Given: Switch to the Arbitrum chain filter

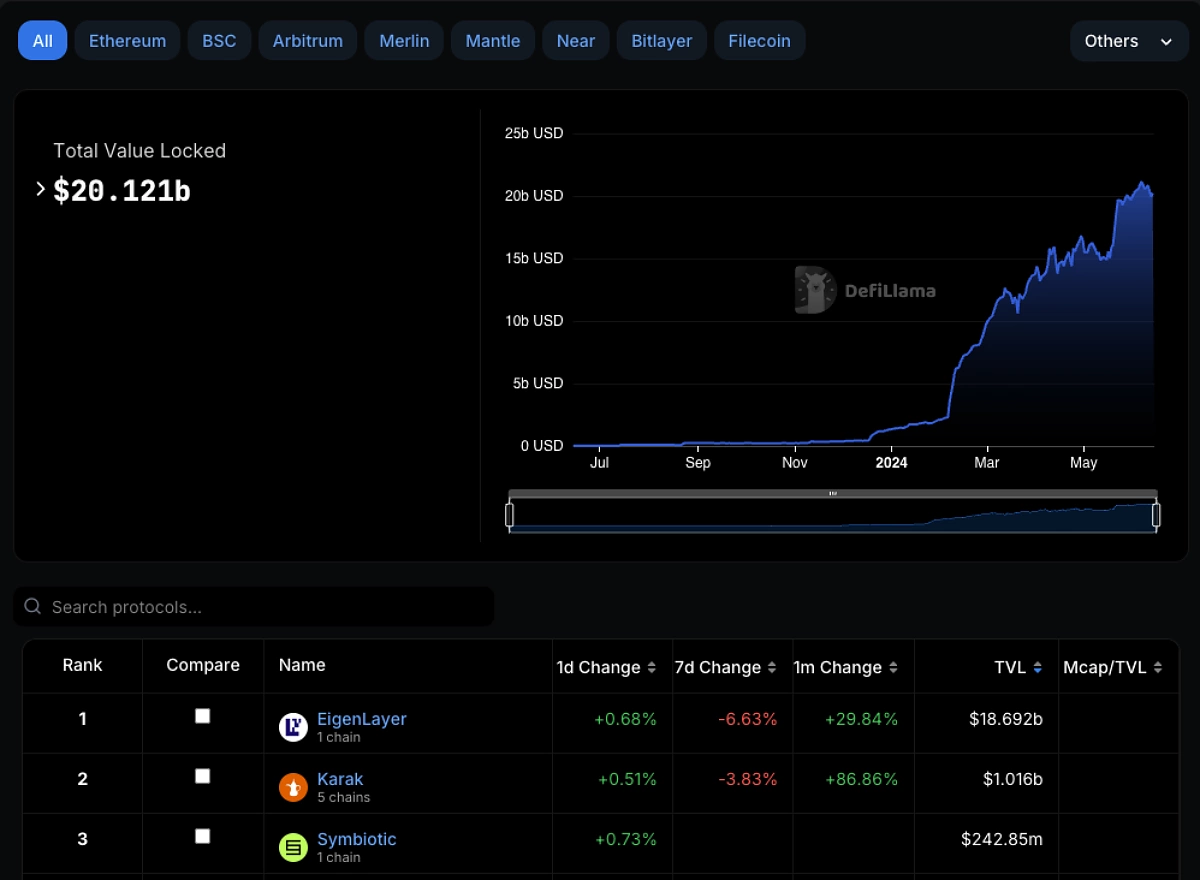Looking at the screenshot, I should pos(307,41).
